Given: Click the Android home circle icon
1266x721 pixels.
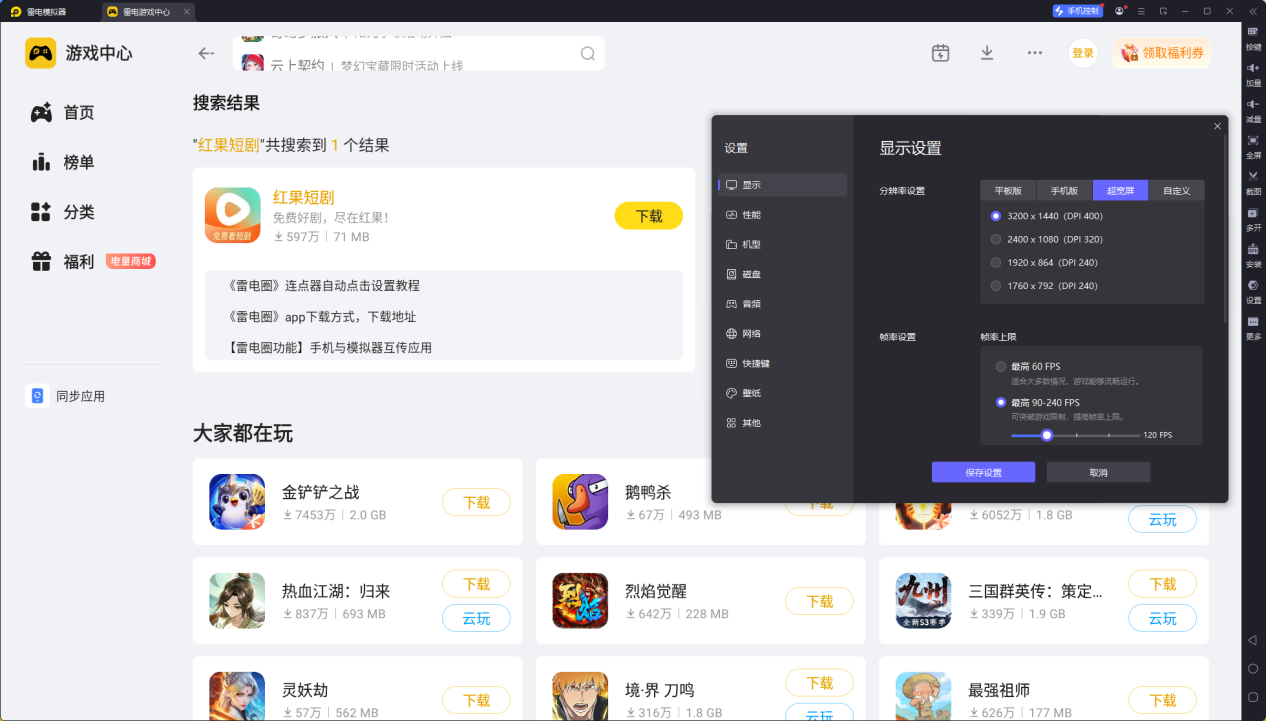Looking at the screenshot, I should coord(1252,668).
